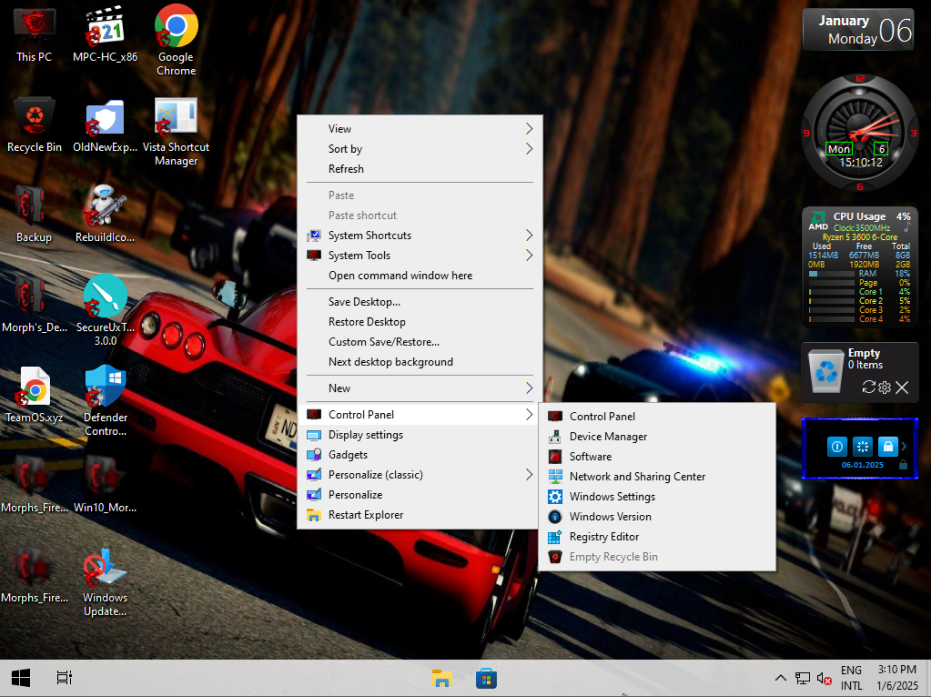The height and width of the screenshot is (697, 931).
Task: Click the Device Manager submenu icon
Action: (x=555, y=436)
